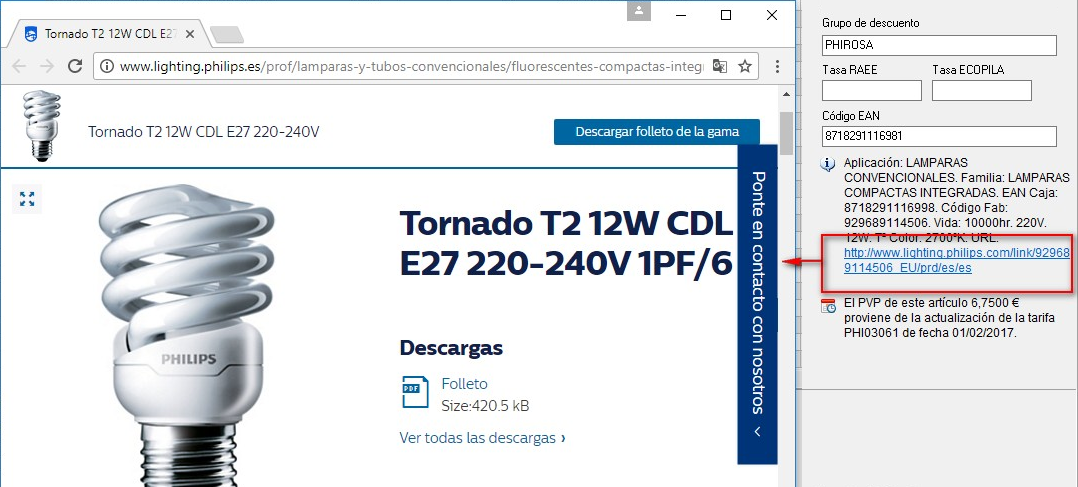This screenshot has height=487, width=1078.
Task: Click the Código EAN field
Action: (x=939, y=136)
